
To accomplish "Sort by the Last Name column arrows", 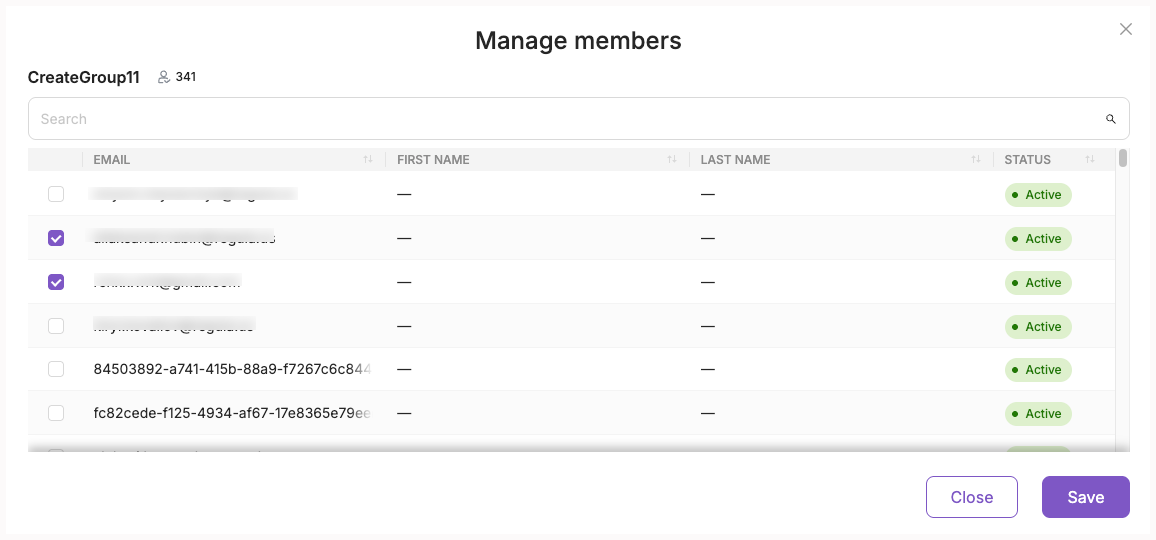I will coord(975,159).
